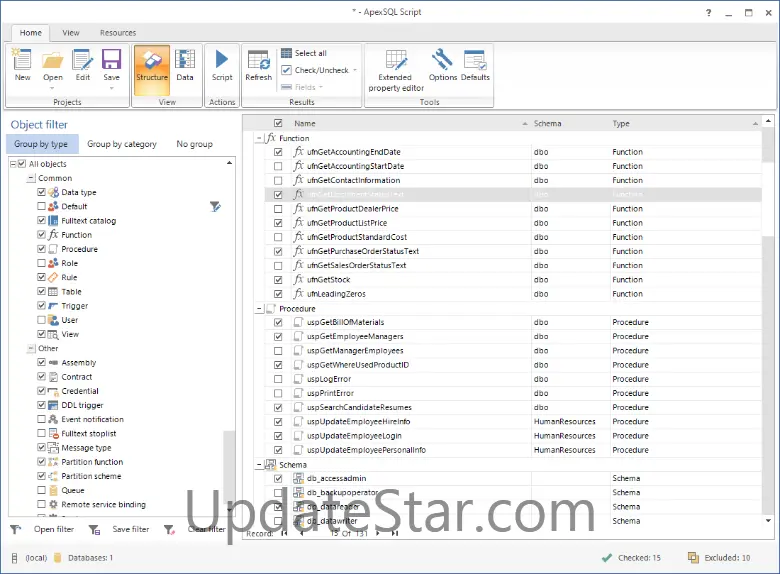Open the Options tool
This screenshot has height=574, width=780.
coord(442,65)
